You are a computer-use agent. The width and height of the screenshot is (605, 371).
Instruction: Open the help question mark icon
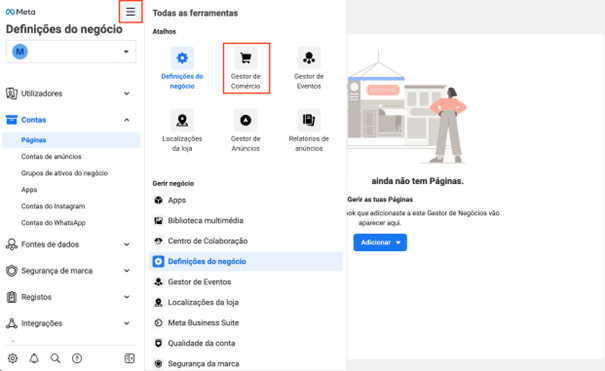(x=77, y=358)
